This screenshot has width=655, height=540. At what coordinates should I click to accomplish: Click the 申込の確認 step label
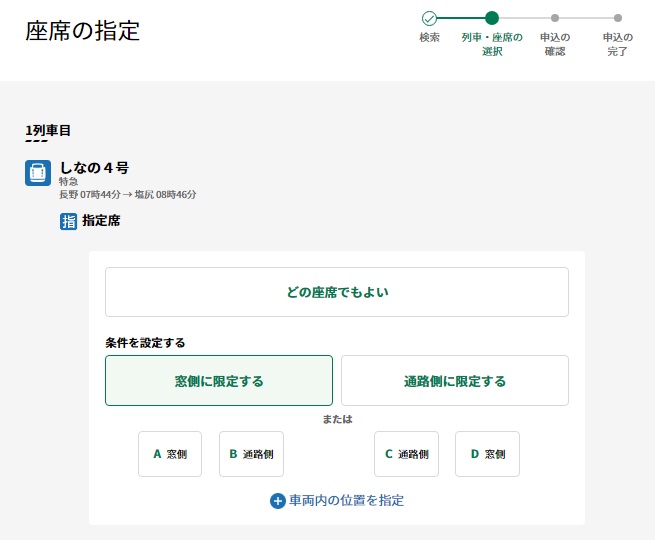pyautogui.click(x=555, y=44)
